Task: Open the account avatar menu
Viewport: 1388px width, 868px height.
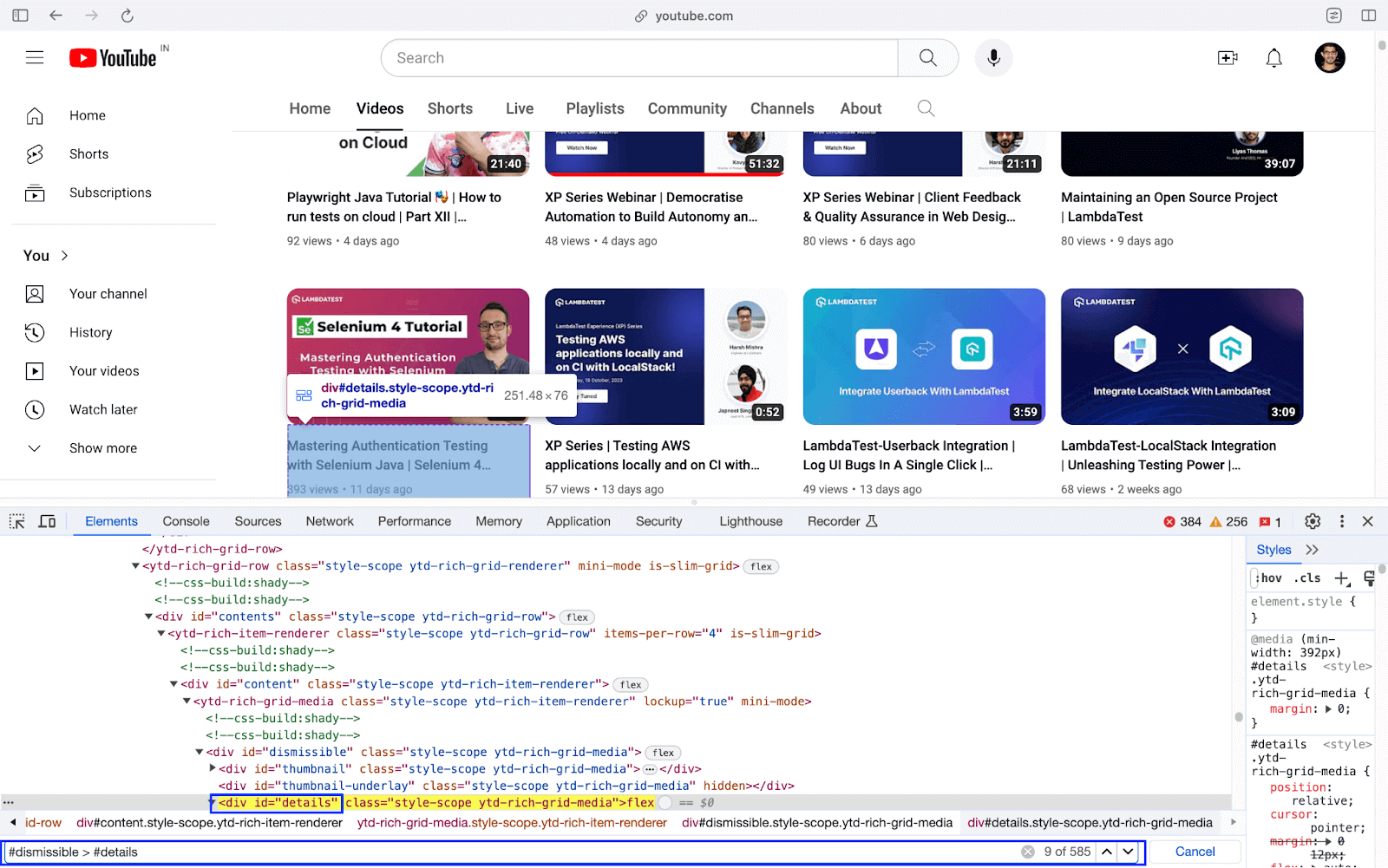Action: (x=1329, y=58)
